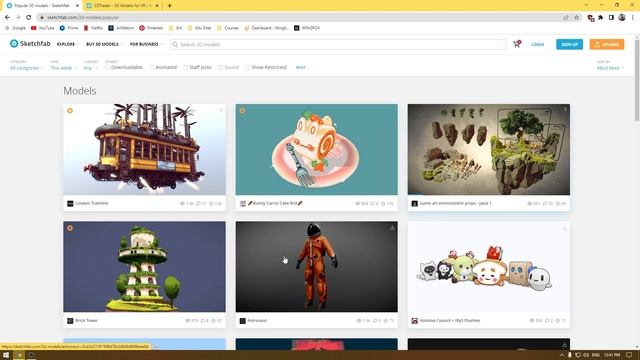Click the red extension icon in toolbar
This screenshot has height=360, width=640.
[x=590, y=18]
